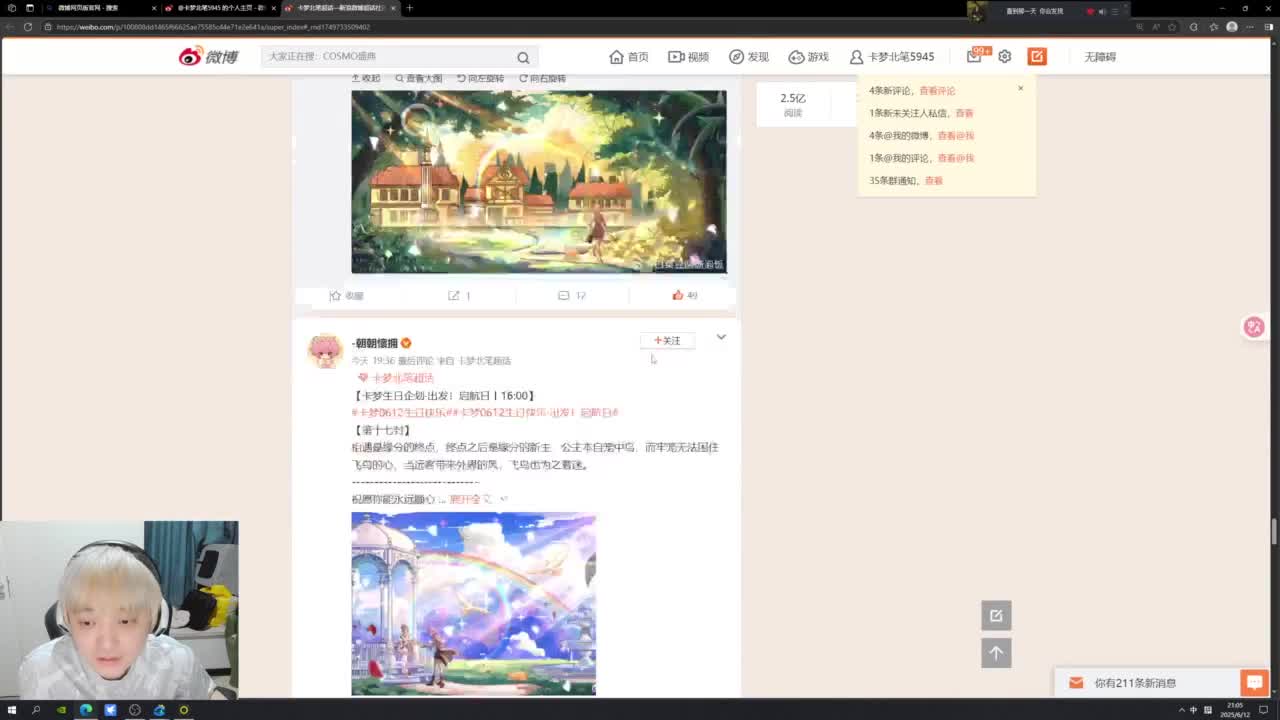The height and width of the screenshot is (720, 1280).
Task: Click the browser address bar URL
Action: [x=213, y=27]
